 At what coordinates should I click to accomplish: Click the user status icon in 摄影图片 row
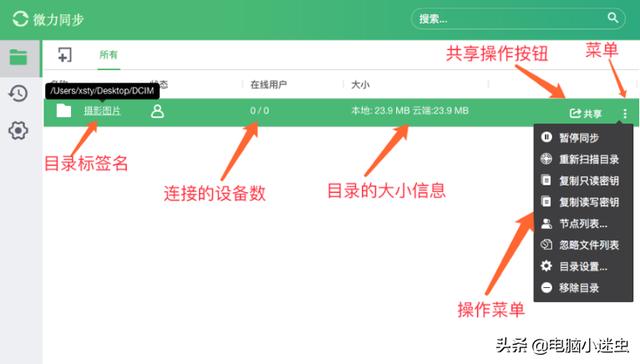[x=158, y=111]
